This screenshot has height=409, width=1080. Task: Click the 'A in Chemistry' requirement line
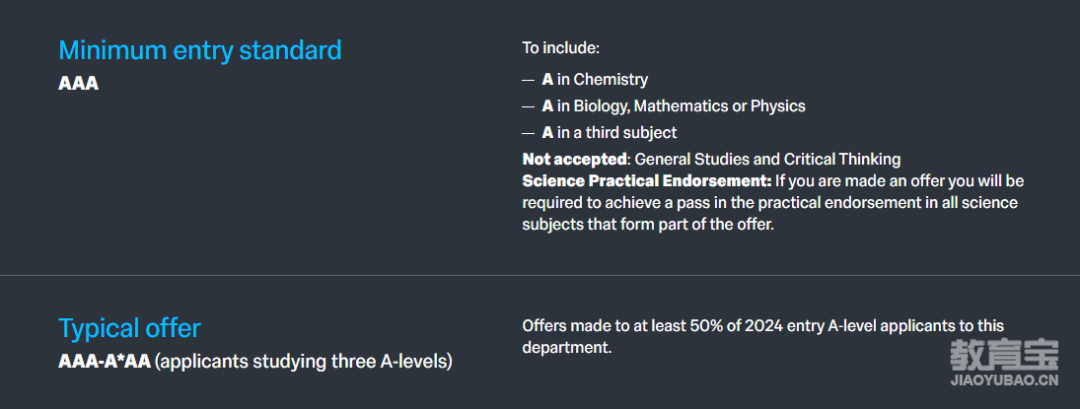tap(595, 80)
